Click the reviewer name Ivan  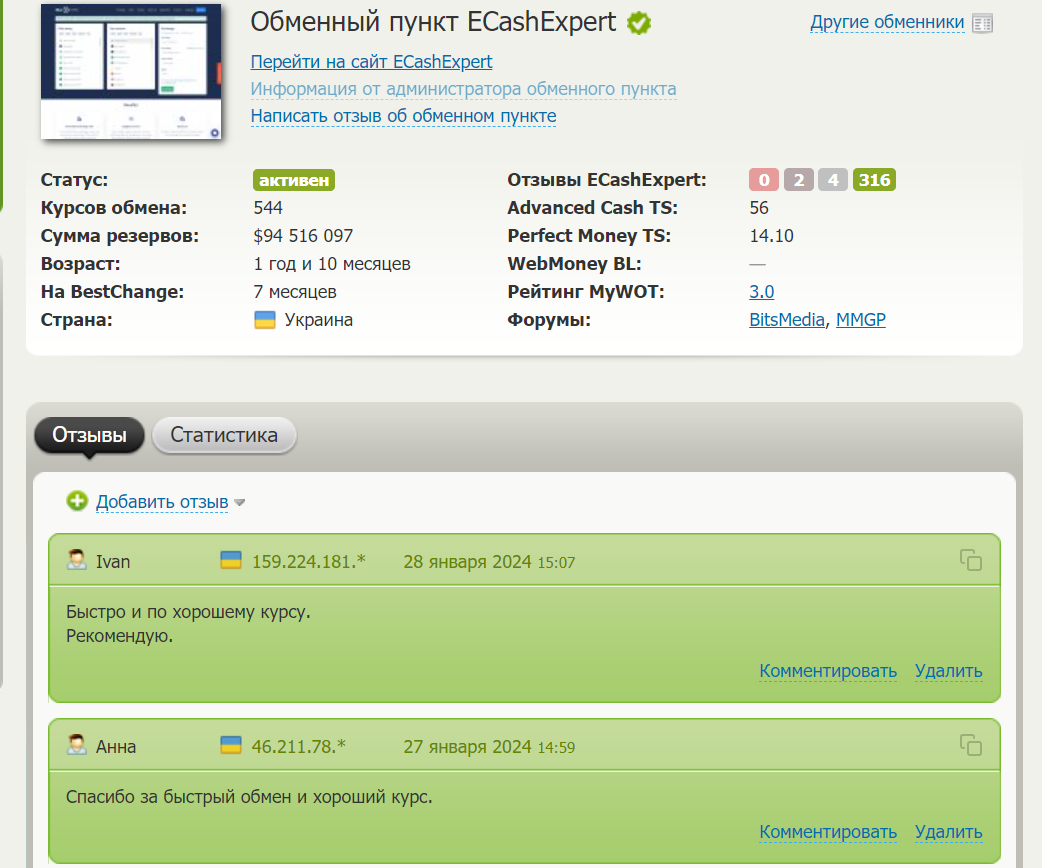pyautogui.click(x=113, y=562)
